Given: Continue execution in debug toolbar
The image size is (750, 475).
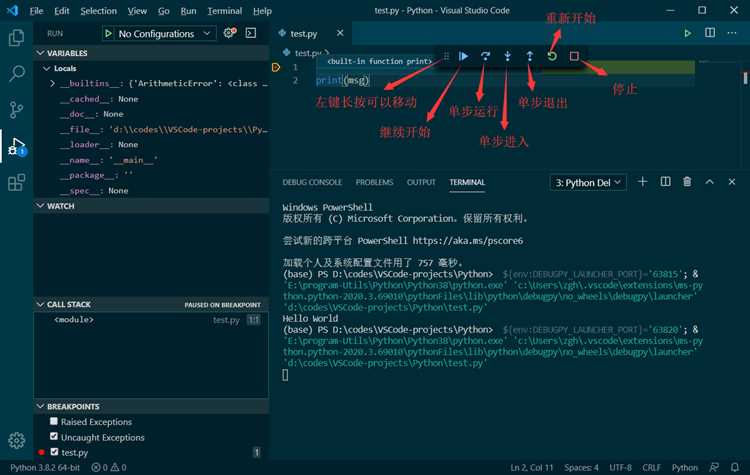Looking at the screenshot, I should pyautogui.click(x=463, y=56).
